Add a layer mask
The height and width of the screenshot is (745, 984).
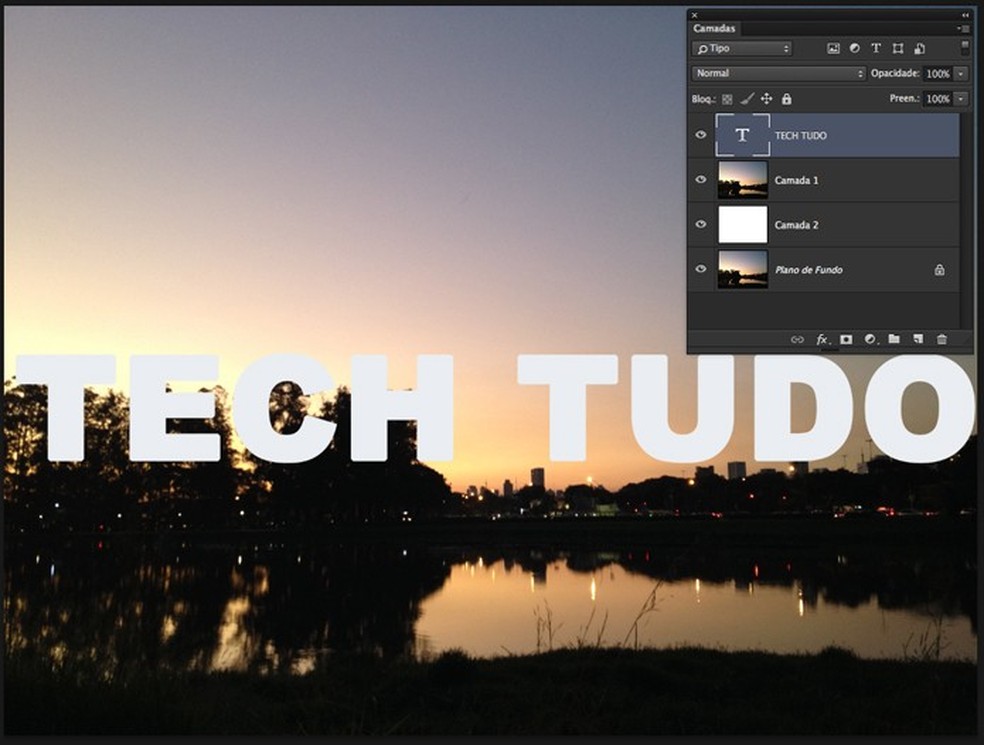846,340
